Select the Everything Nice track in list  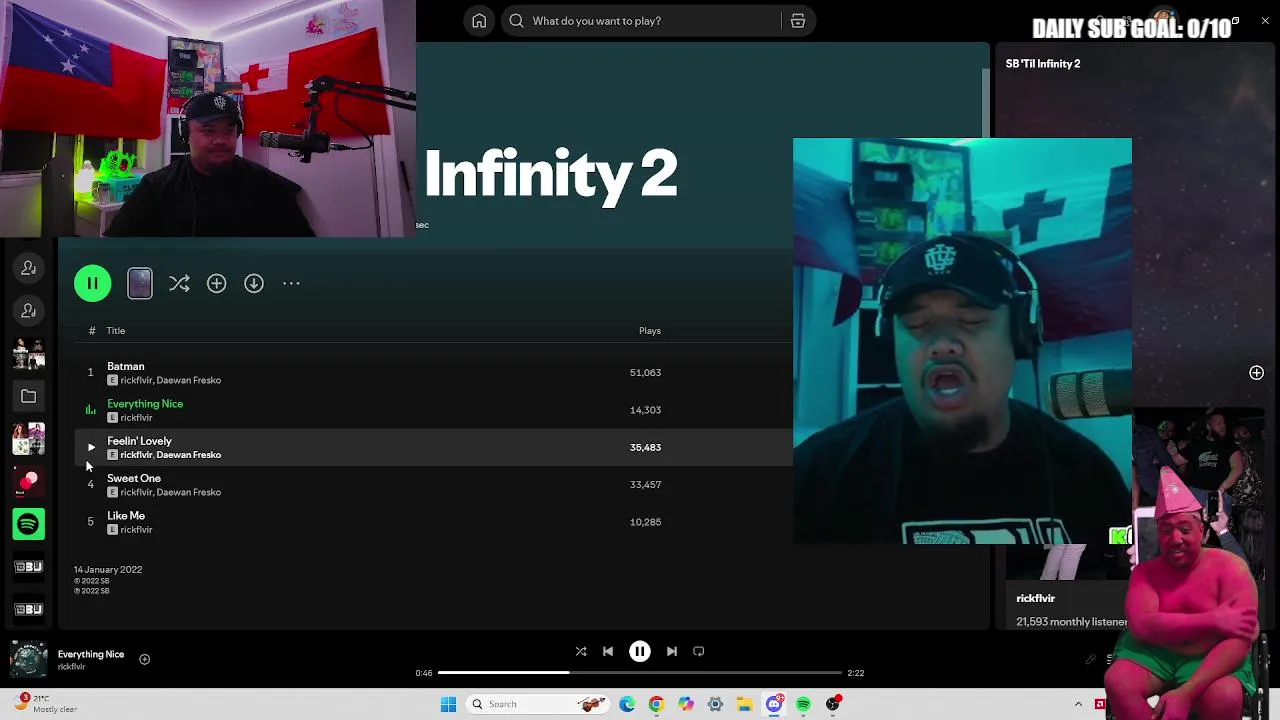point(145,404)
